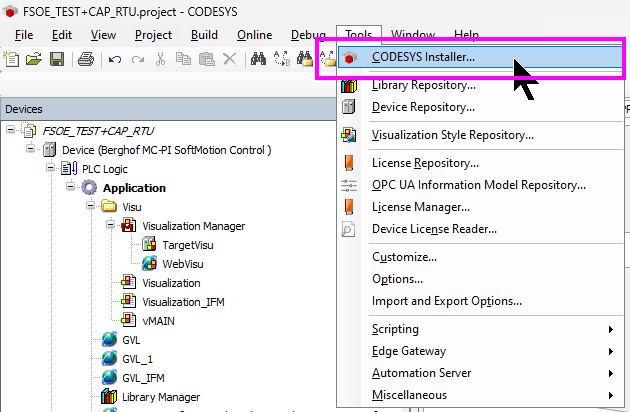
Task: Select the Visualization_IFM tree item
Action: (x=184, y=302)
